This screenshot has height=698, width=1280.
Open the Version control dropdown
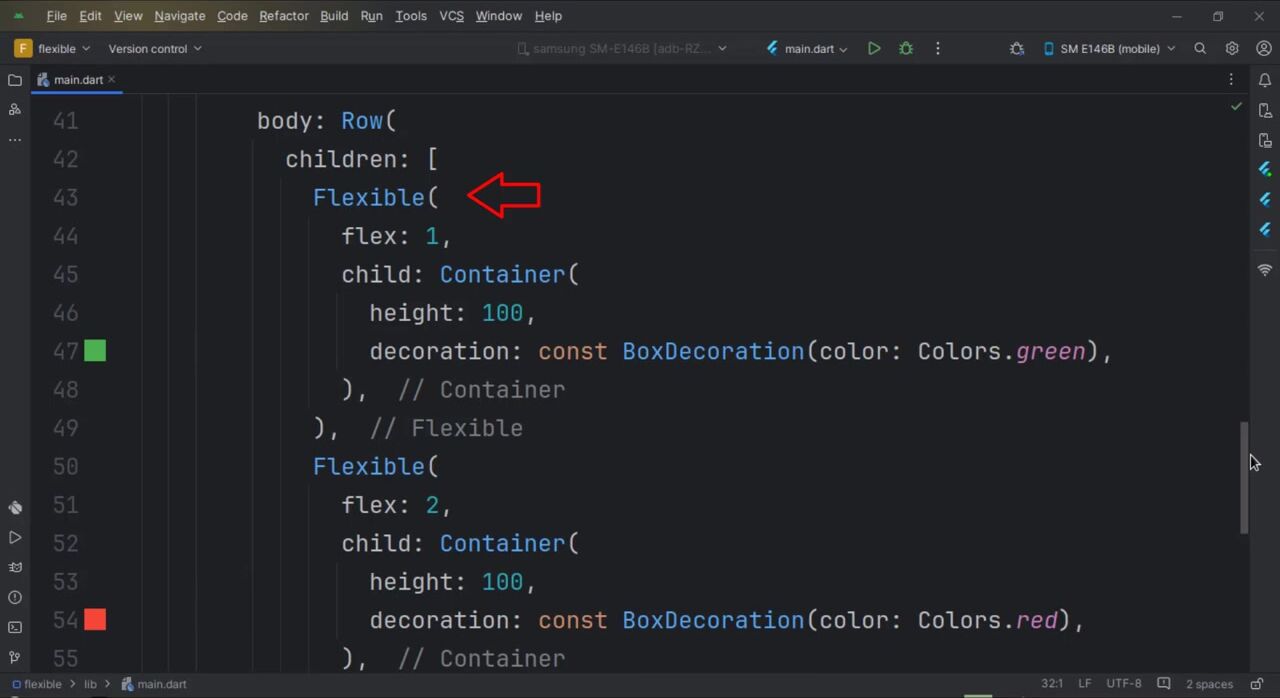point(154,48)
